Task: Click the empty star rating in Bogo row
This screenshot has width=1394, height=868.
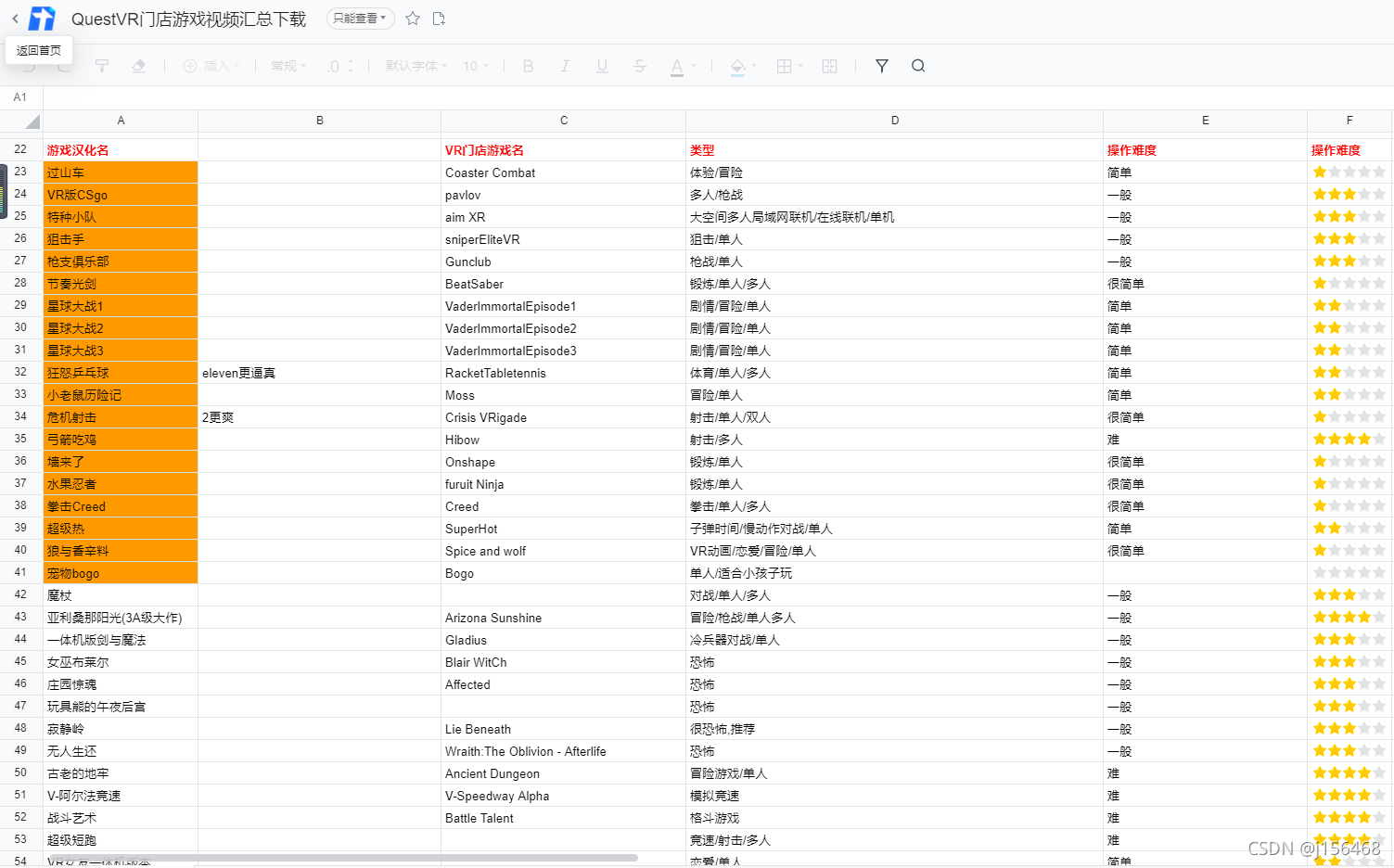Action: [1349, 572]
